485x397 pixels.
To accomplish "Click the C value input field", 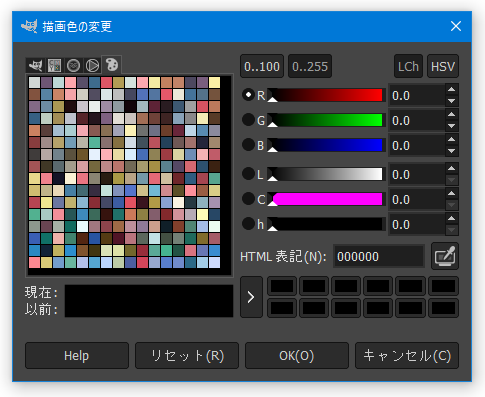I will 417,200.
